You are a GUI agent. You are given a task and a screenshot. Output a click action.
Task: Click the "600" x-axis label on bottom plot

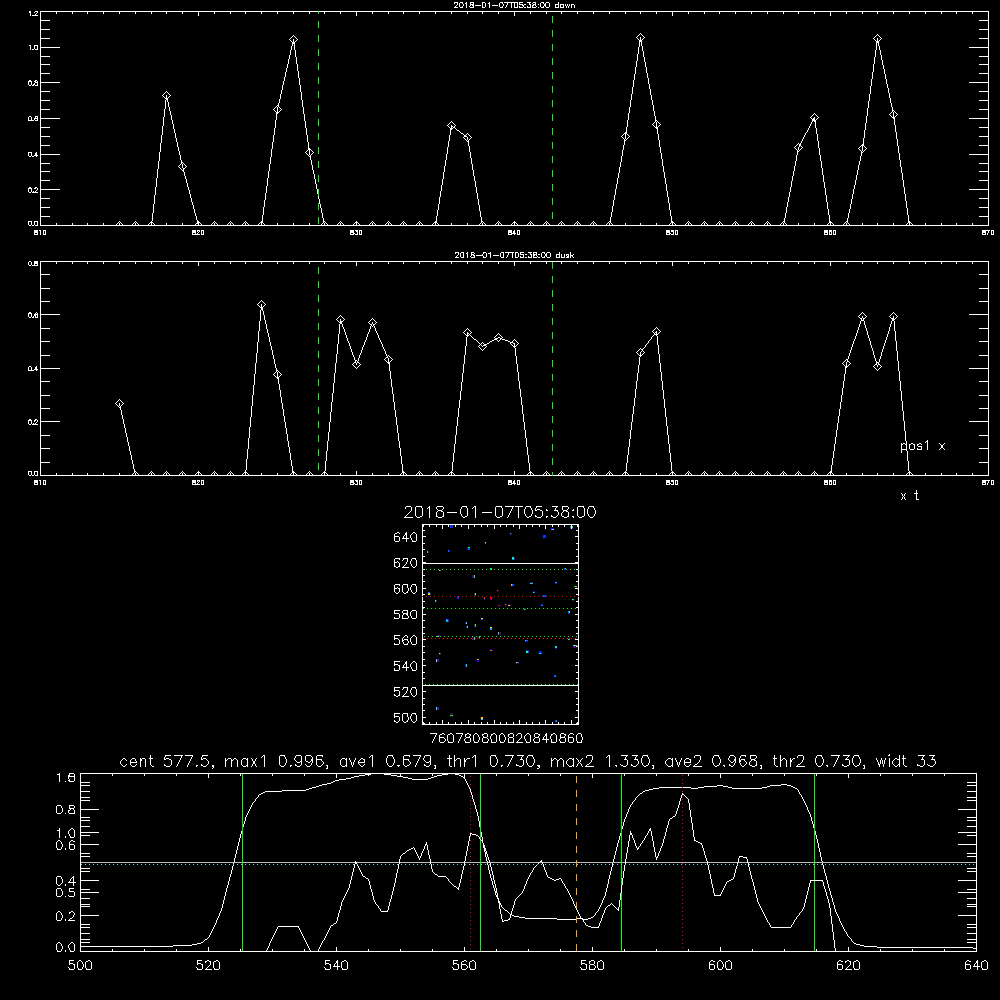[720, 966]
